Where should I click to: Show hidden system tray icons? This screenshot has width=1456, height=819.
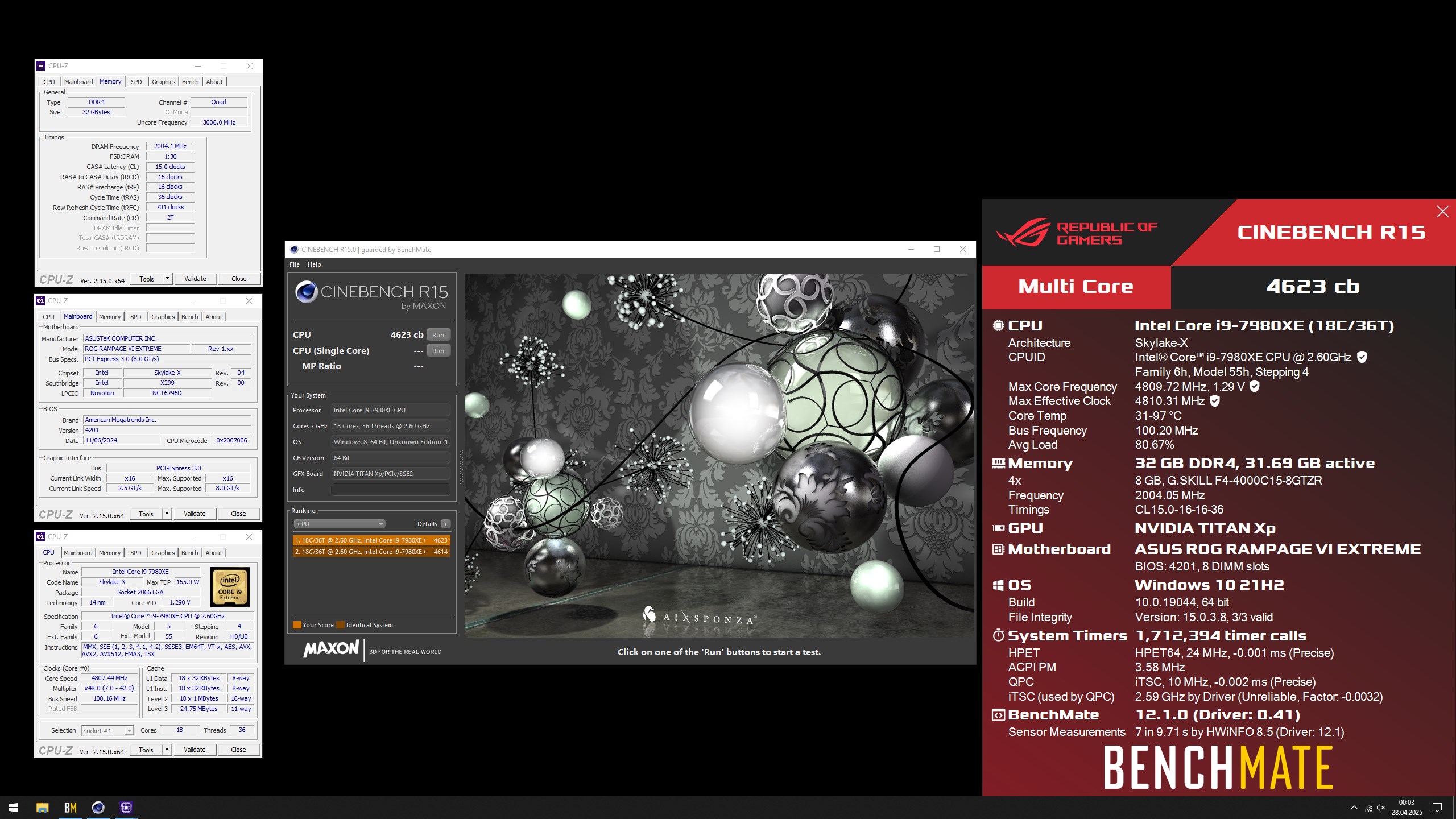(1354, 808)
